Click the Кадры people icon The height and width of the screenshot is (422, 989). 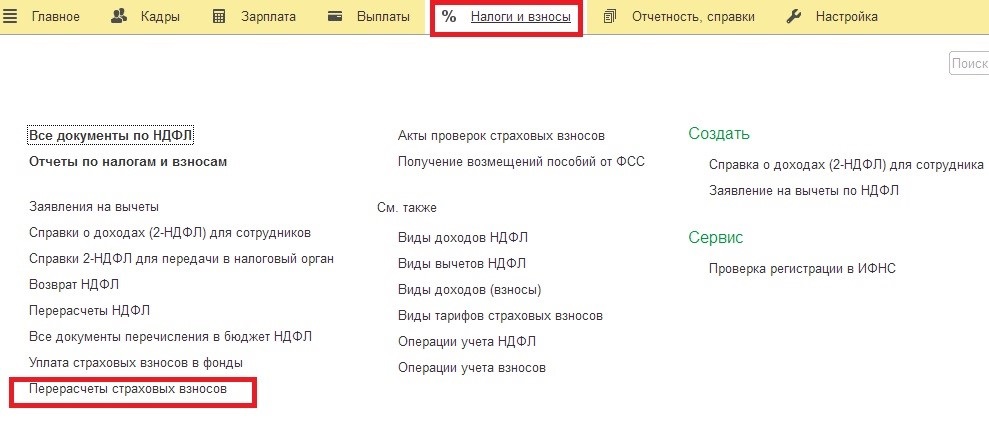[119, 16]
